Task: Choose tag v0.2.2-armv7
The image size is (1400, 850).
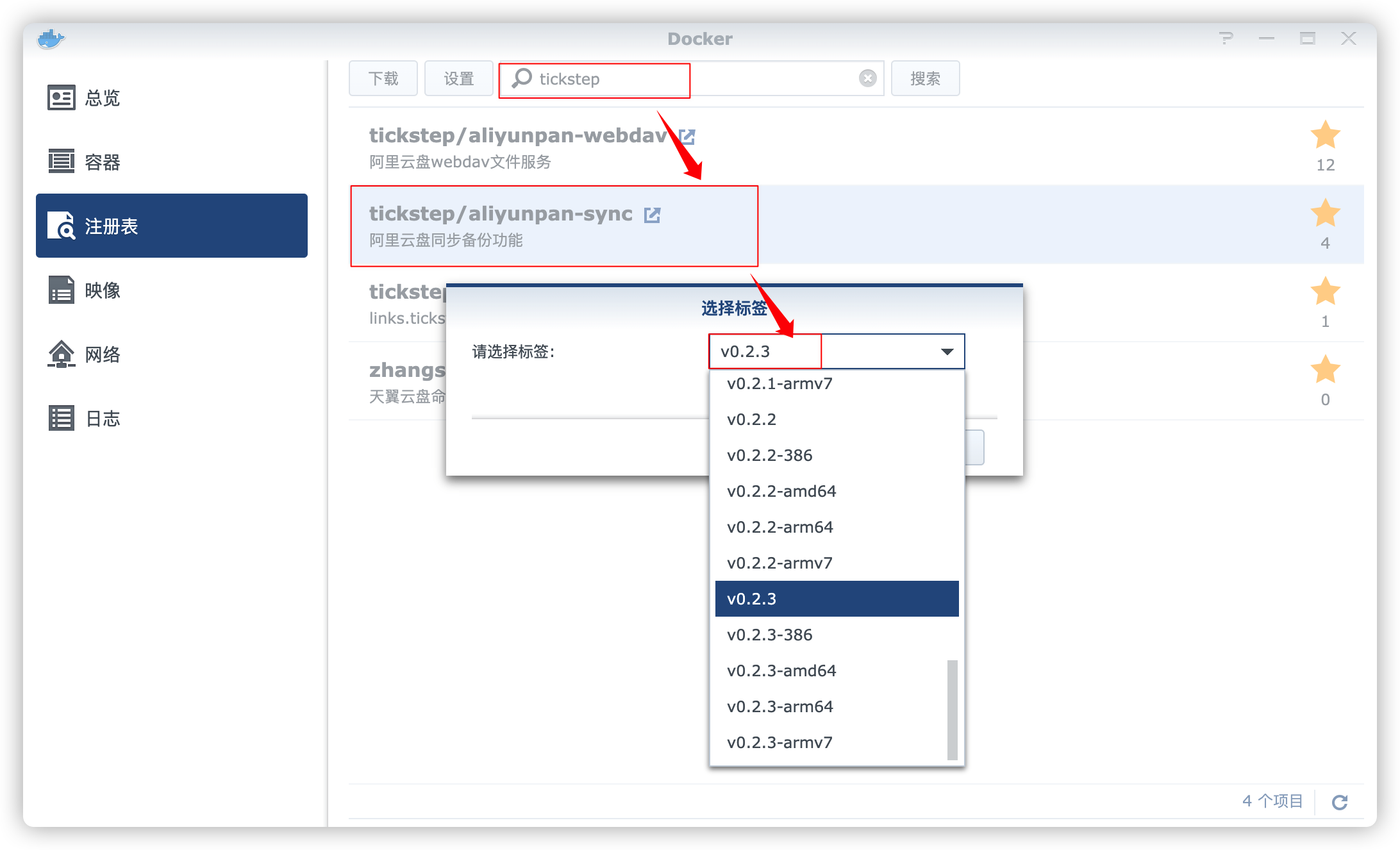Action: [837, 563]
